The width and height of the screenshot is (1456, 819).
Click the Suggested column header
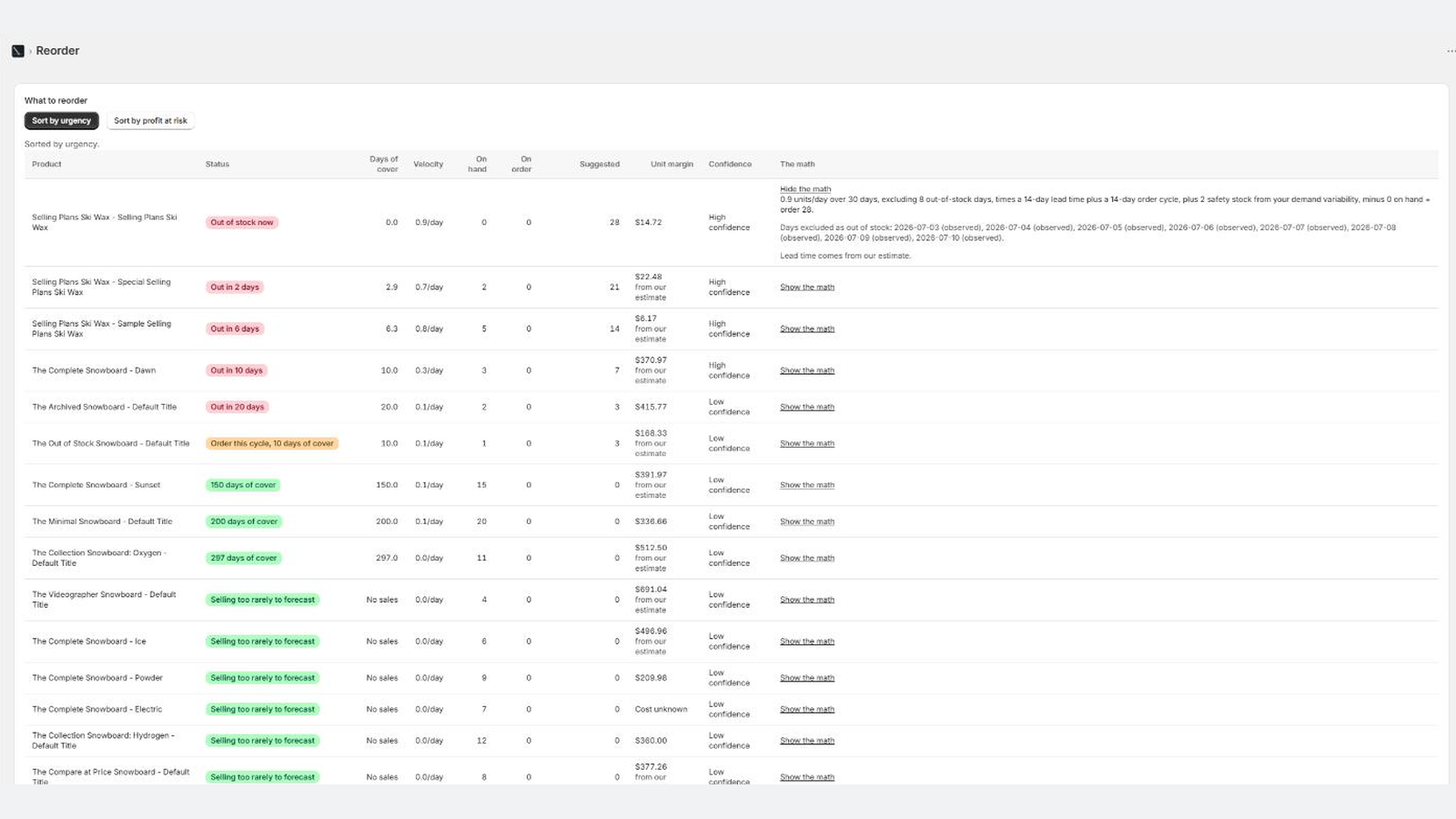pyautogui.click(x=600, y=165)
